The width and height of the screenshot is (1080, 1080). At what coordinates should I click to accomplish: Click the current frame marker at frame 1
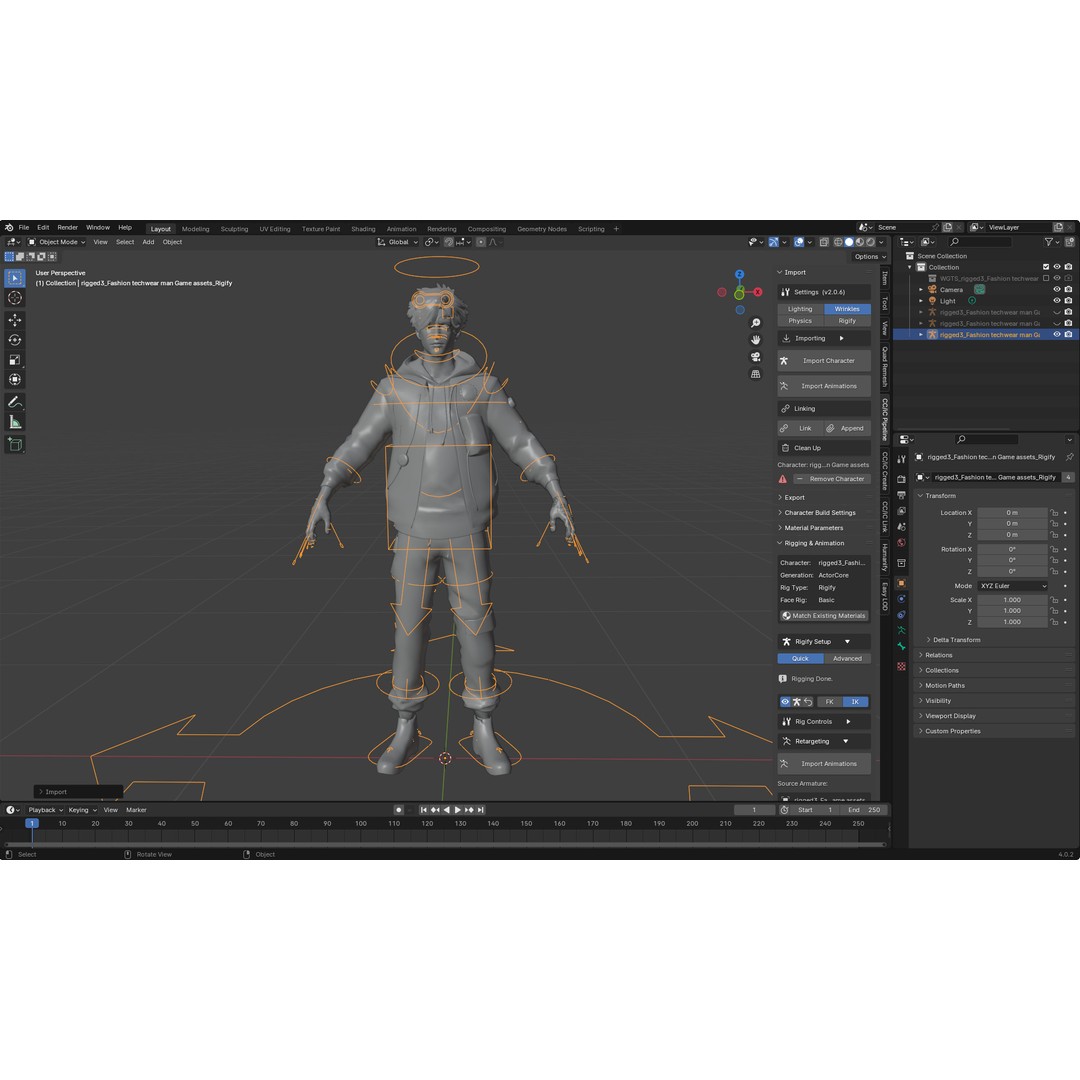pyautogui.click(x=32, y=823)
